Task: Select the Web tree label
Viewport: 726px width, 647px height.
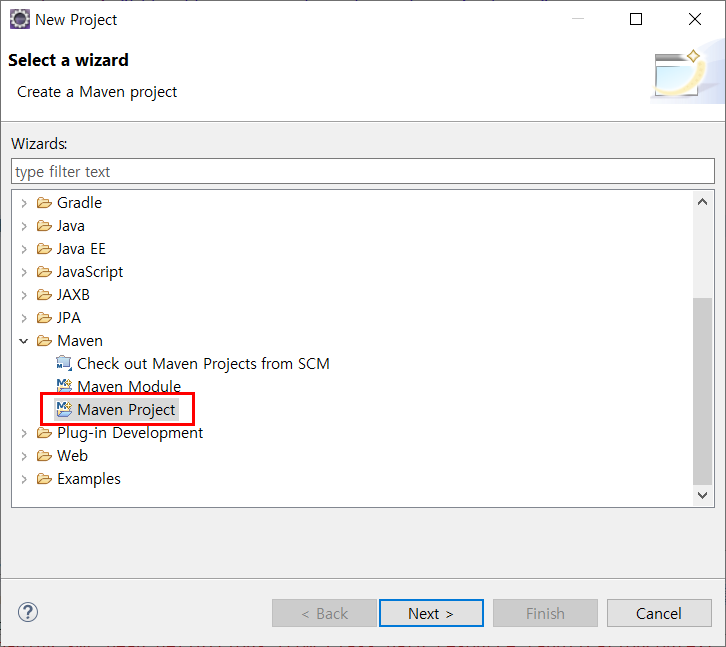Action: 72,456
